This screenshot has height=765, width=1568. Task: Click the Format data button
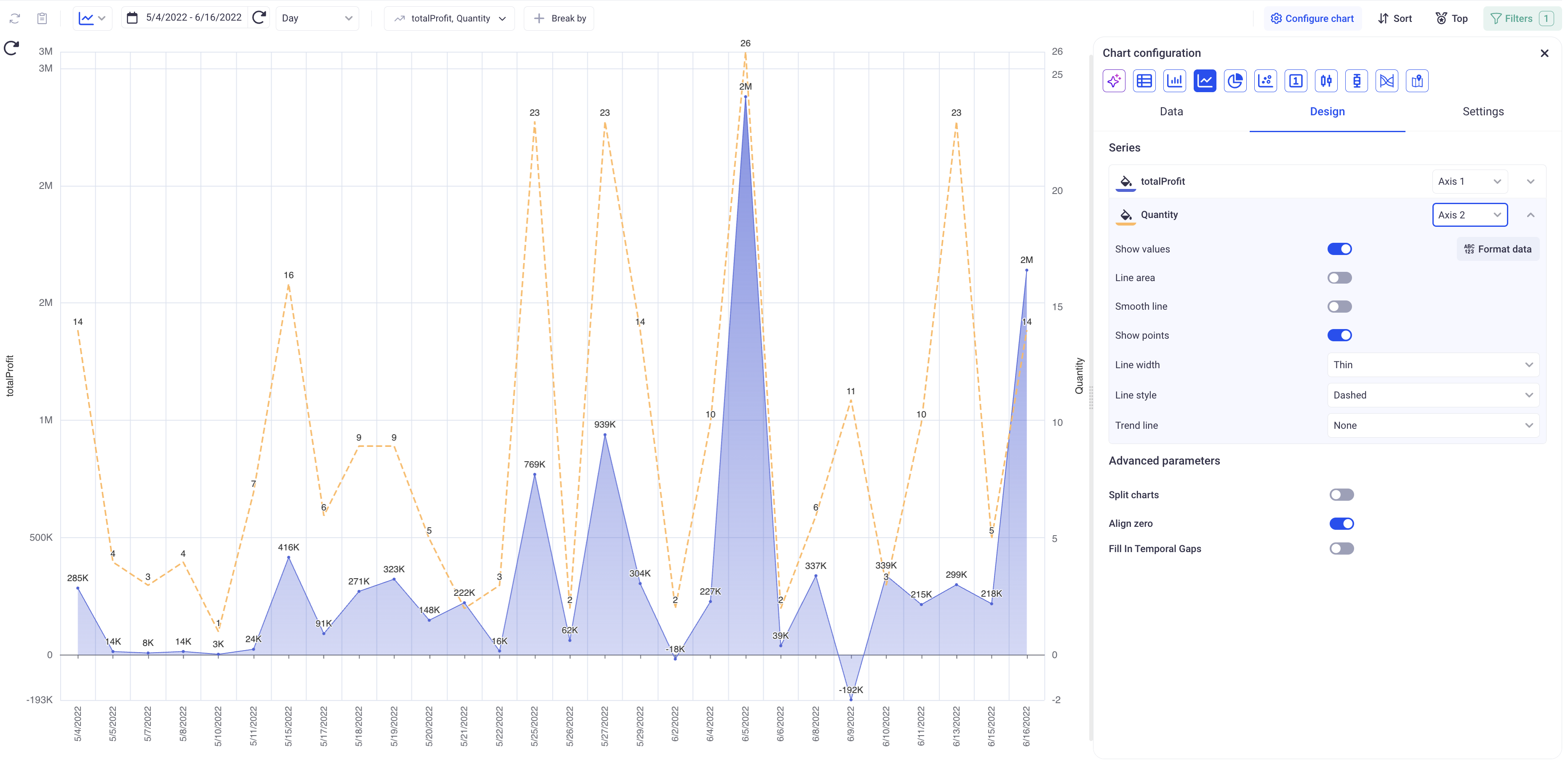pos(1497,250)
